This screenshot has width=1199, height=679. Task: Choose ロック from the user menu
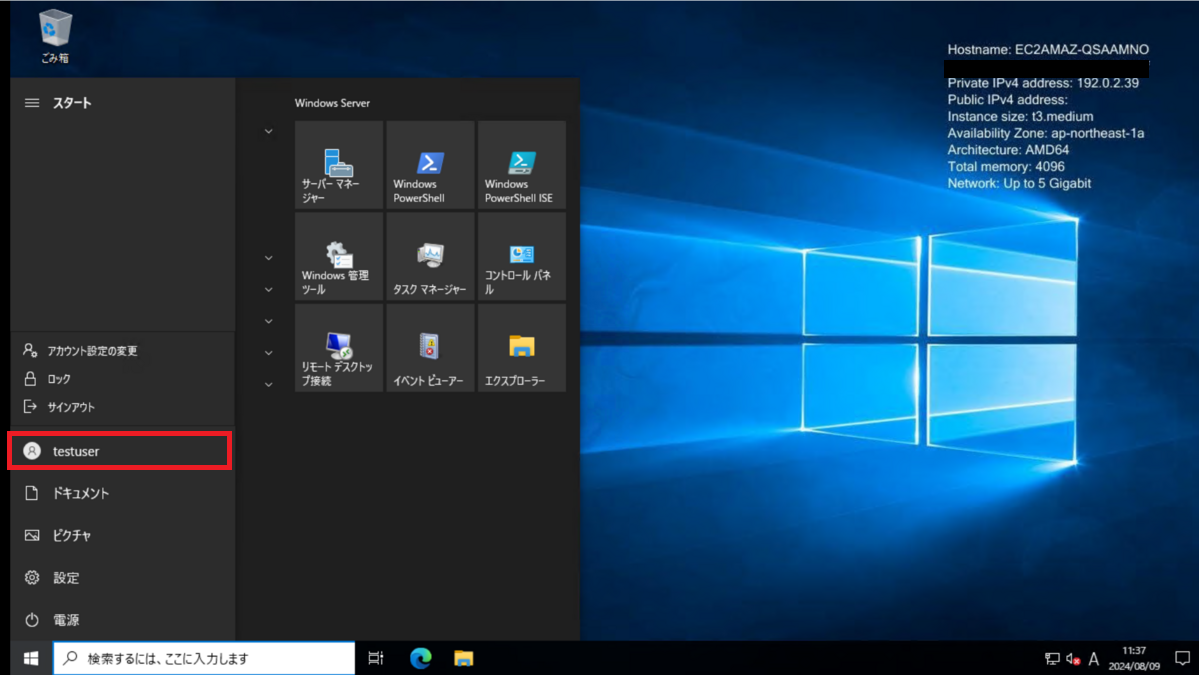[122, 378]
